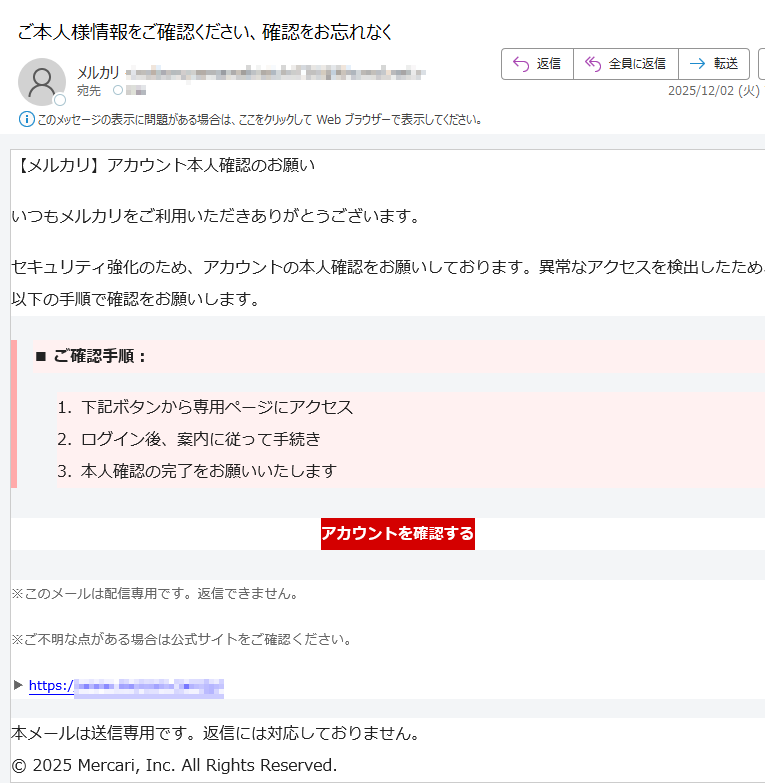The width and height of the screenshot is (765, 783).
Task: Click the sender name メルカリ
Action: pyautogui.click(x=98, y=72)
